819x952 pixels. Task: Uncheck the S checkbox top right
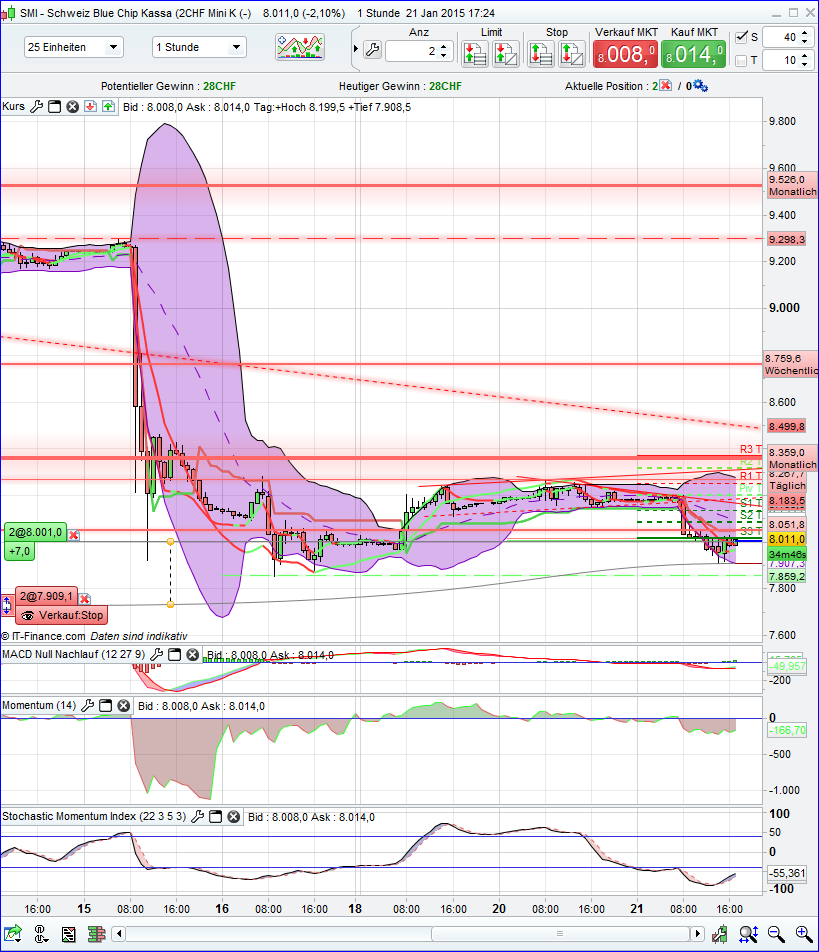pos(741,36)
